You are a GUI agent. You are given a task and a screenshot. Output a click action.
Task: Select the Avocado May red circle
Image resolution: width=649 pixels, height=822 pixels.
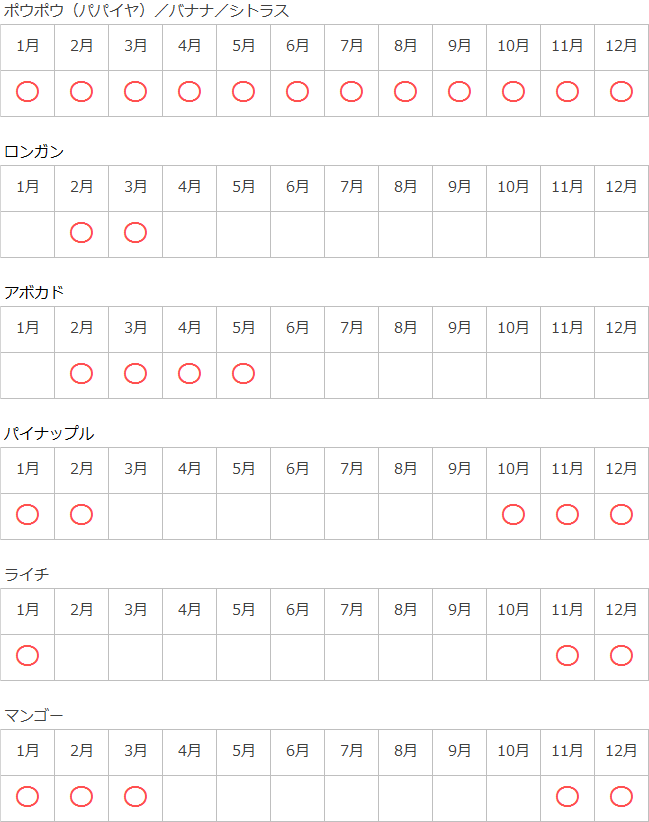tap(243, 374)
